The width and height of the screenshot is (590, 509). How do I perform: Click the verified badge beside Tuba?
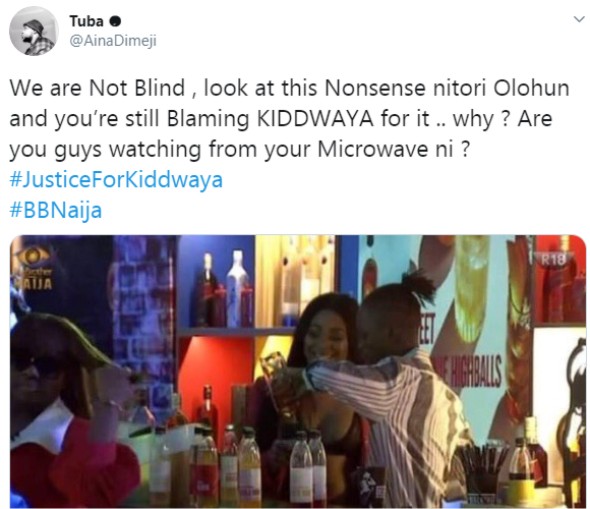click(x=115, y=21)
